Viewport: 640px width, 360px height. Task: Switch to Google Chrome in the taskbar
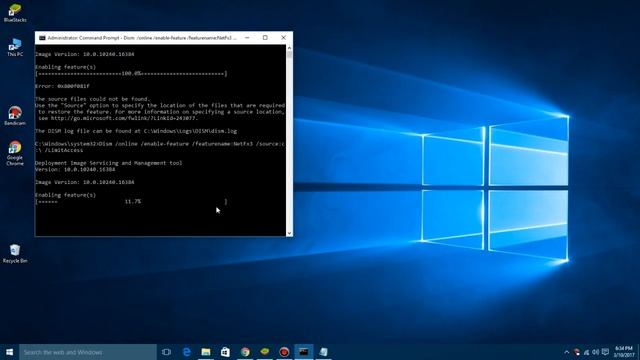[x=245, y=352]
